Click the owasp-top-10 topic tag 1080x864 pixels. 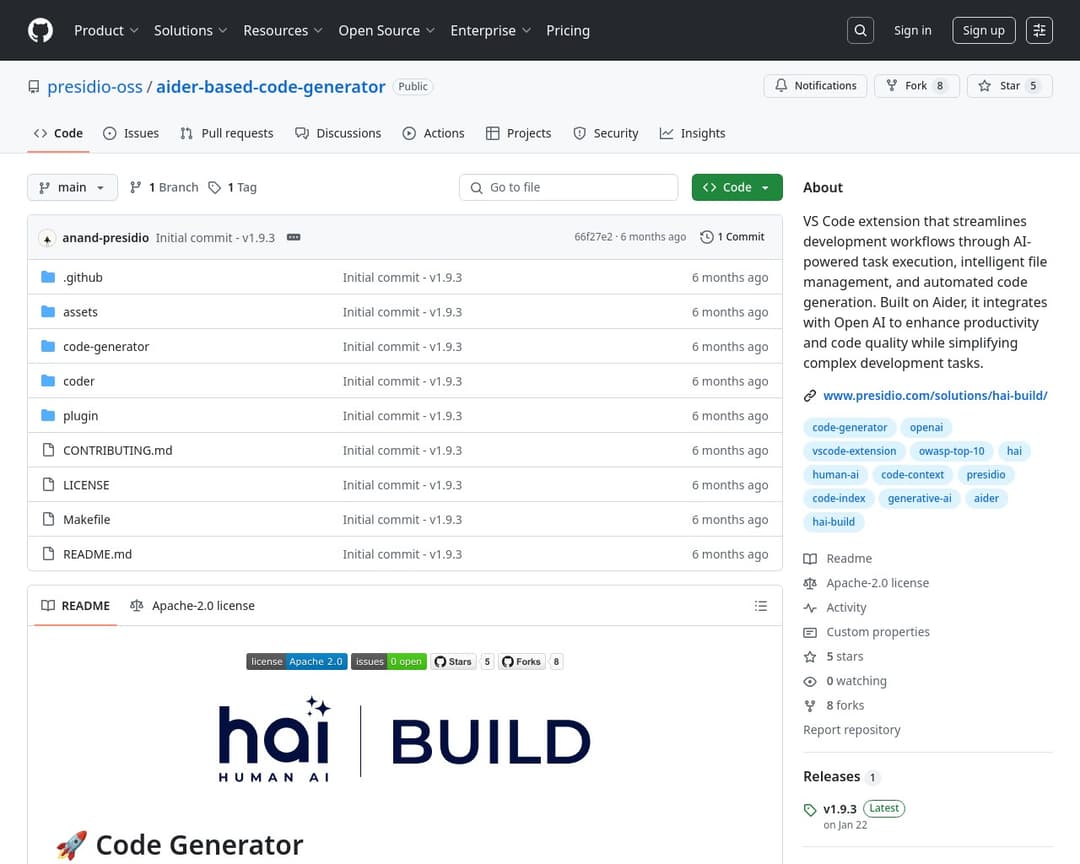[951, 451]
